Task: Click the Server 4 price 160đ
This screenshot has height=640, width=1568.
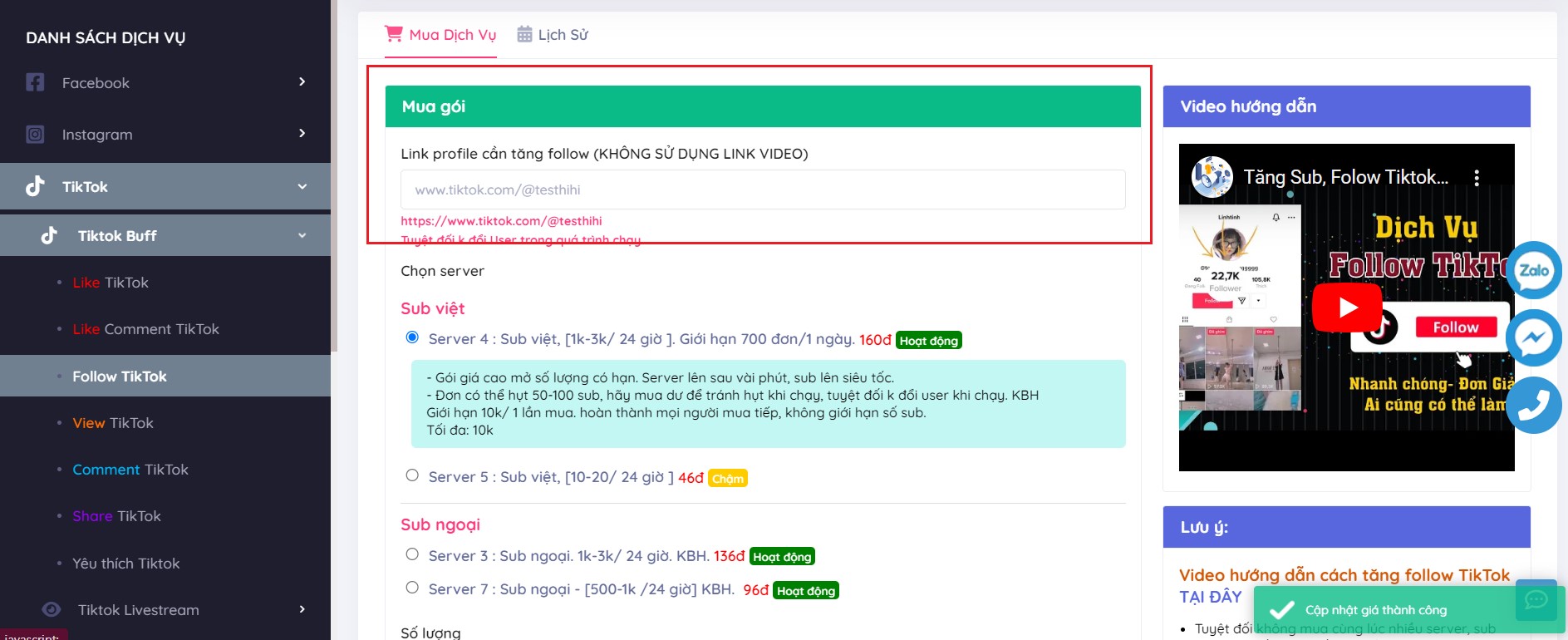Action: (x=875, y=340)
